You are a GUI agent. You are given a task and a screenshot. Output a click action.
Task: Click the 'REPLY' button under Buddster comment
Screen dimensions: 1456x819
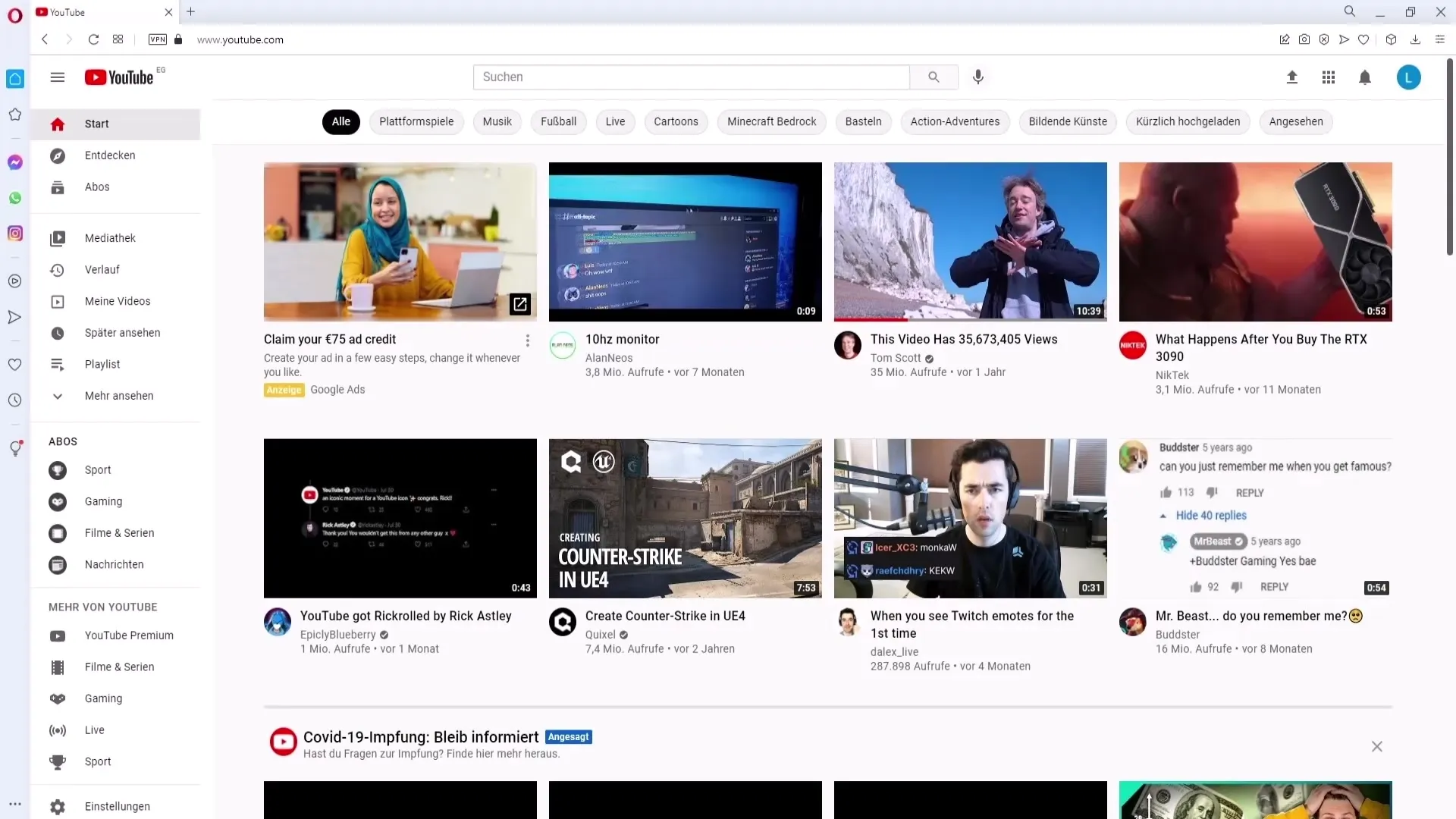coord(1248,492)
